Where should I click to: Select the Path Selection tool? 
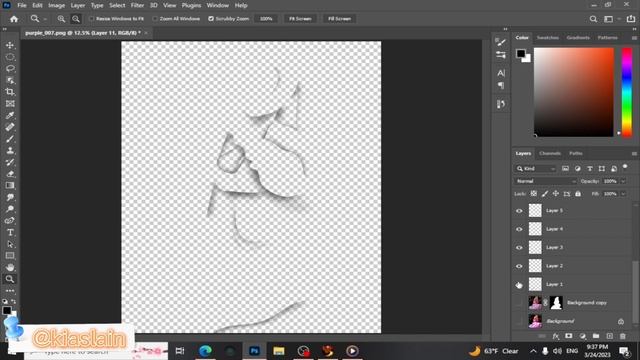coord(10,244)
